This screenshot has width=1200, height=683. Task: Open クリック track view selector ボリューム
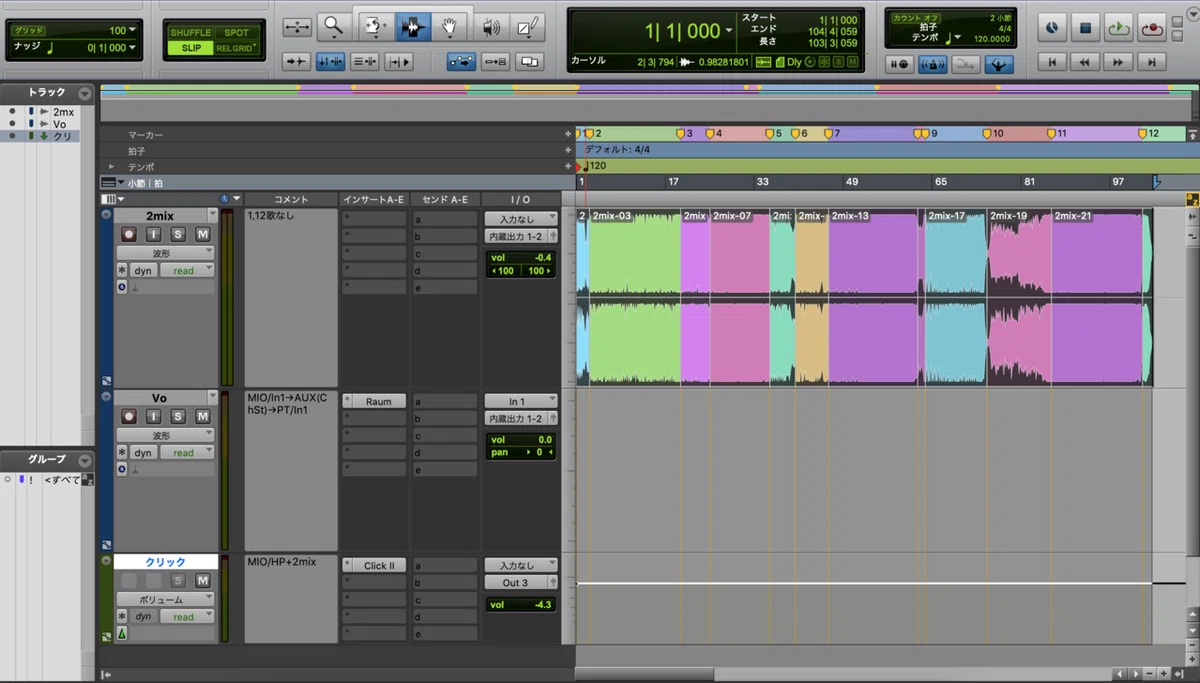pyautogui.click(x=165, y=599)
